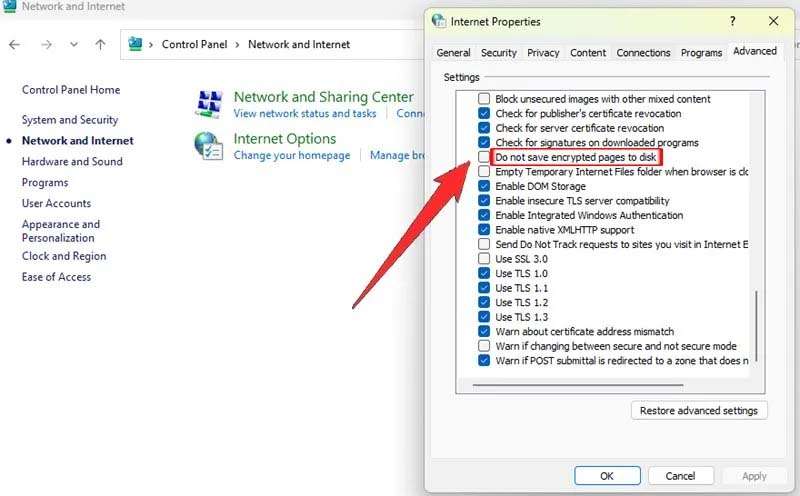Toggle Enable native XMLHTTP support
The width and height of the screenshot is (800, 496).
pos(484,230)
